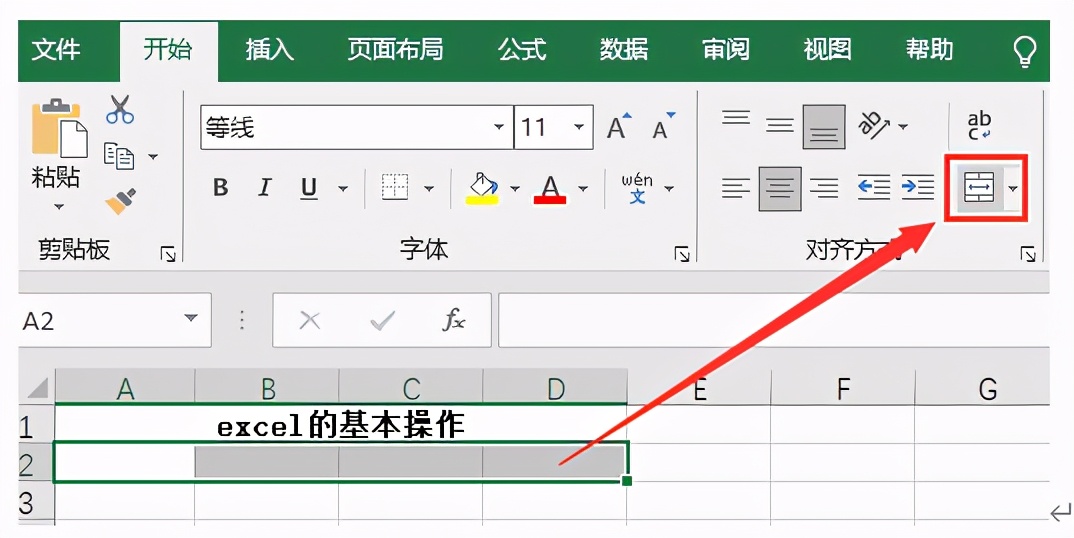Image resolution: width=1074 pixels, height=538 pixels.
Task: Open the Copy dropdown arrow
Action: 153,157
